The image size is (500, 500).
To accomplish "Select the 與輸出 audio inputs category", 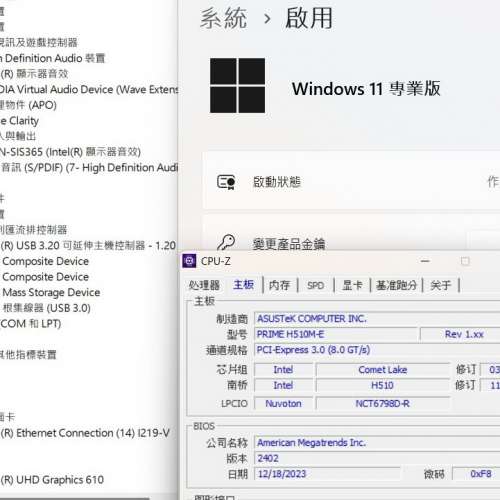I will pyautogui.click(x=18, y=136).
